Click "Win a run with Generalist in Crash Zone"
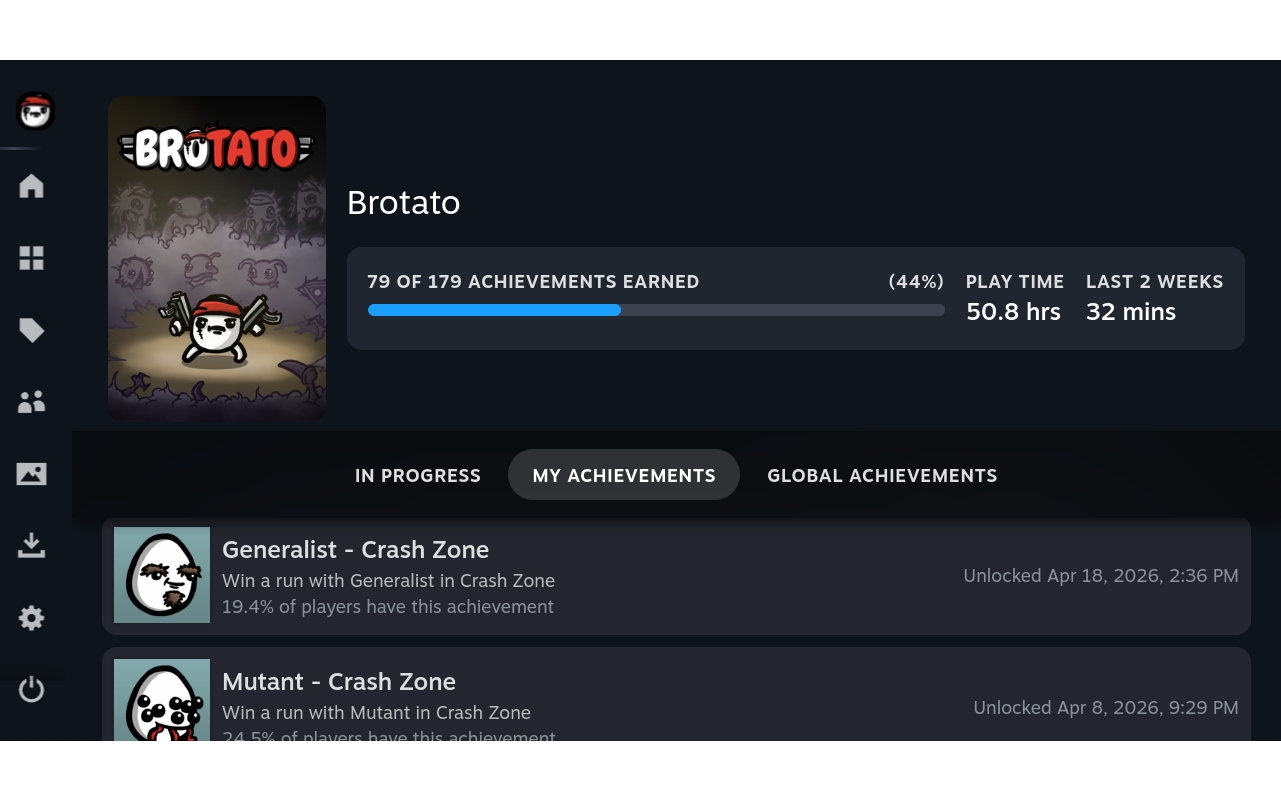The image size is (1281, 801). pyautogui.click(x=388, y=581)
